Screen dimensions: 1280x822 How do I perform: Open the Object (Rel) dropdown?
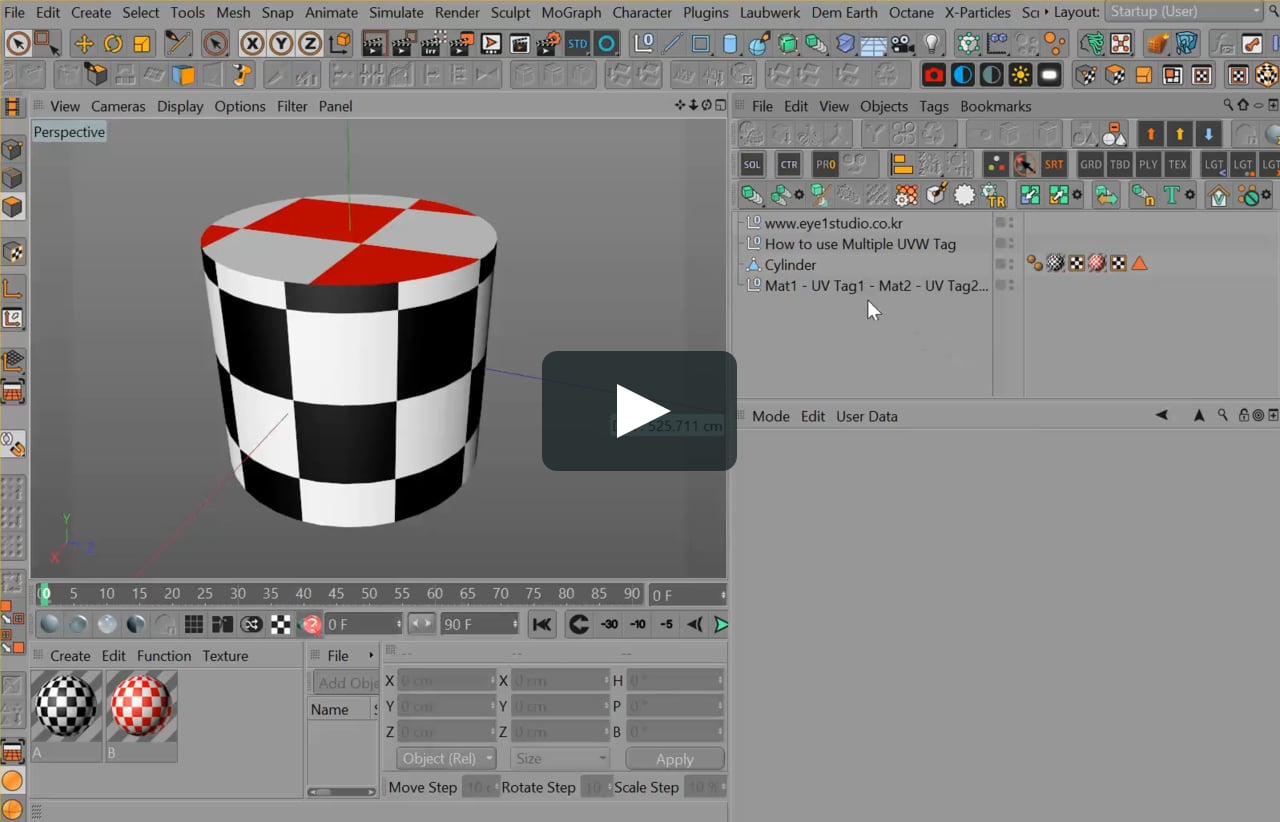[x=446, y=759]
